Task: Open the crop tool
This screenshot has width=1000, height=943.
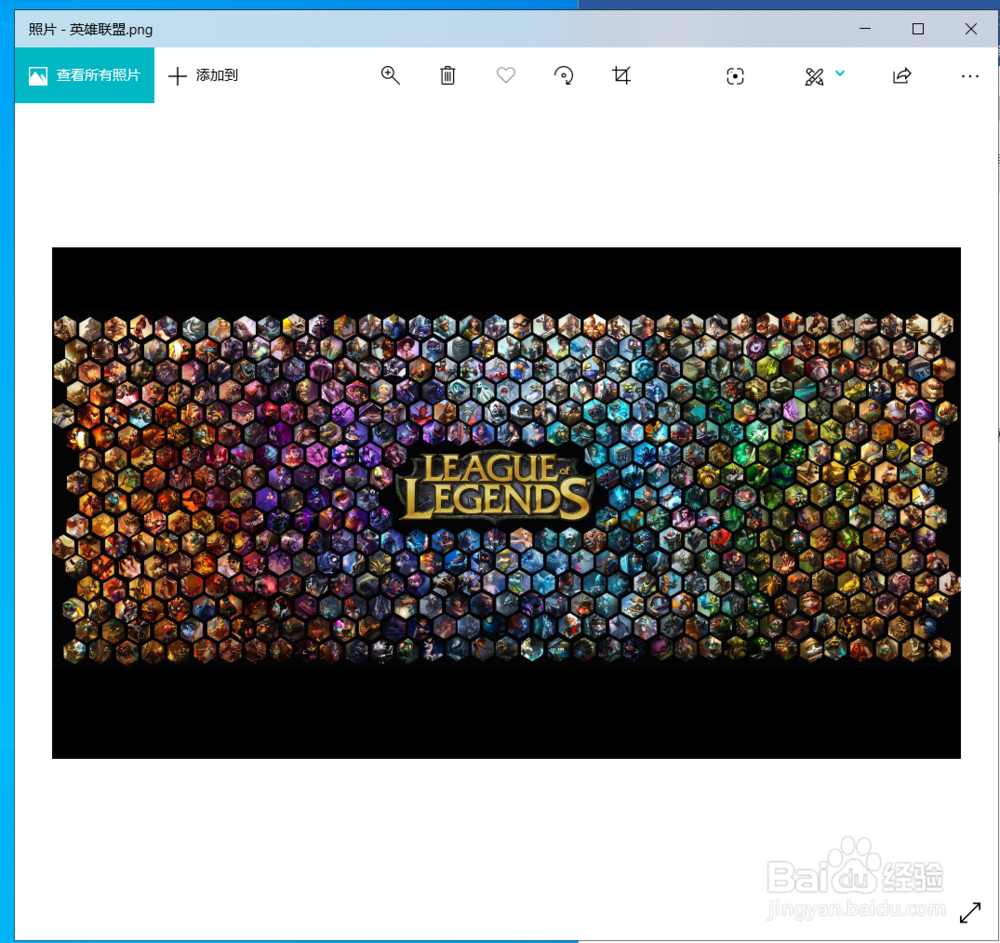Action: click(x=621, y=75)
